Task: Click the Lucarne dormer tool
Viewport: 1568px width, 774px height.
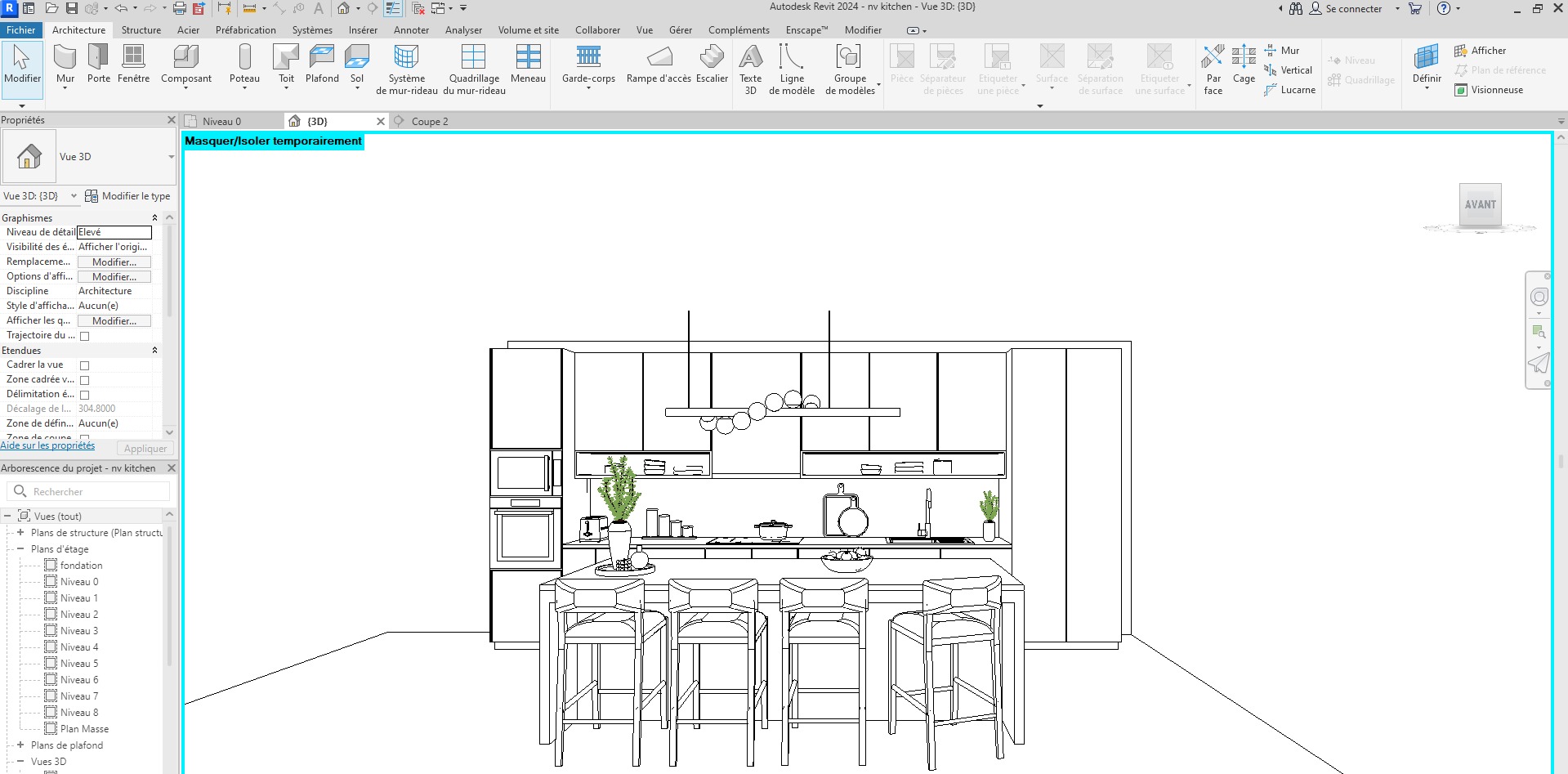Action: [x=1289, y=90]
